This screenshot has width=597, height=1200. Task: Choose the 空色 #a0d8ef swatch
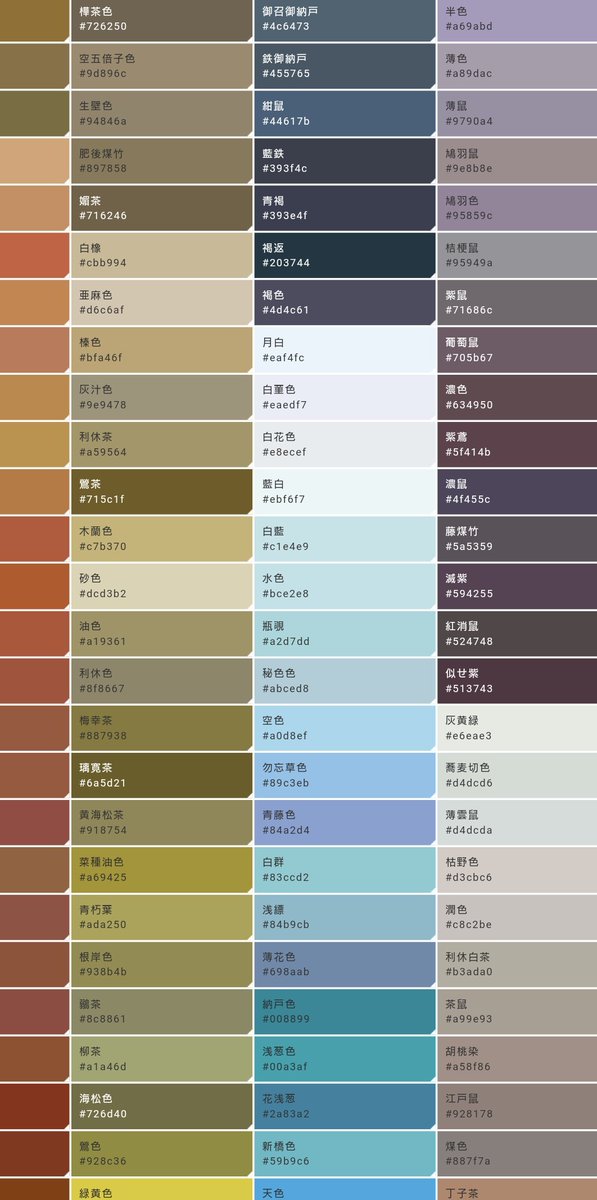point(344,727)
